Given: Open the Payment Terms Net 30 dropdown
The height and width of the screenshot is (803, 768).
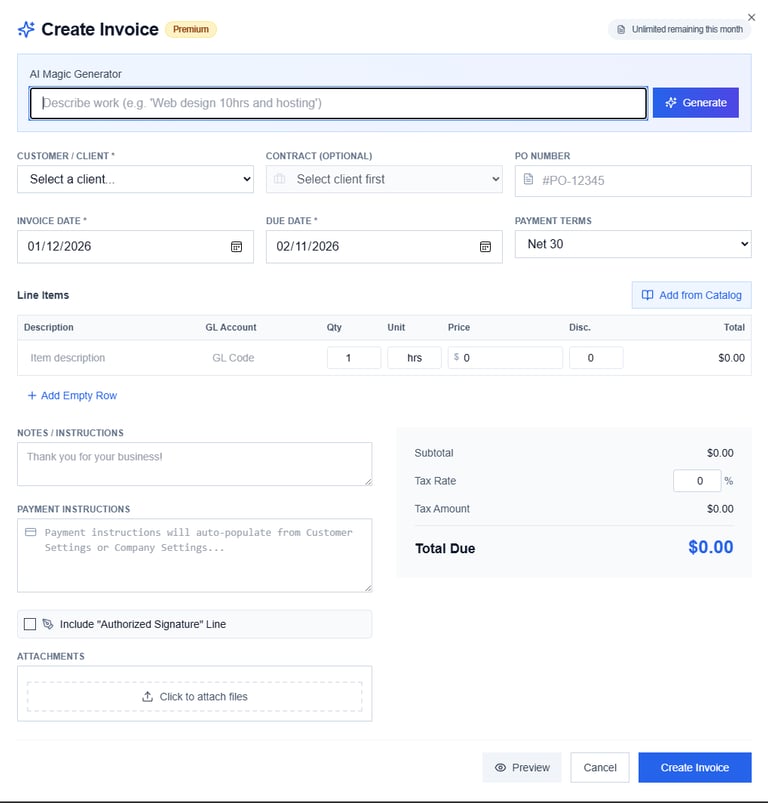Looking at the screenshot, I should pos(632,244).
